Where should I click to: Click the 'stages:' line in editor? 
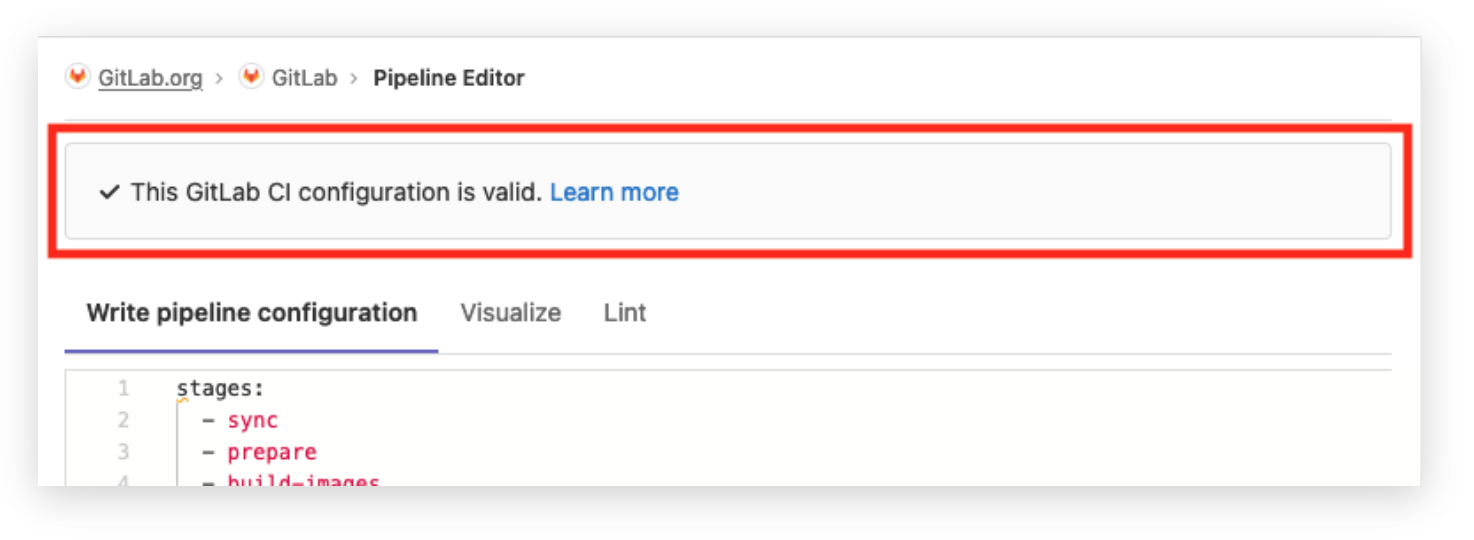220,389
